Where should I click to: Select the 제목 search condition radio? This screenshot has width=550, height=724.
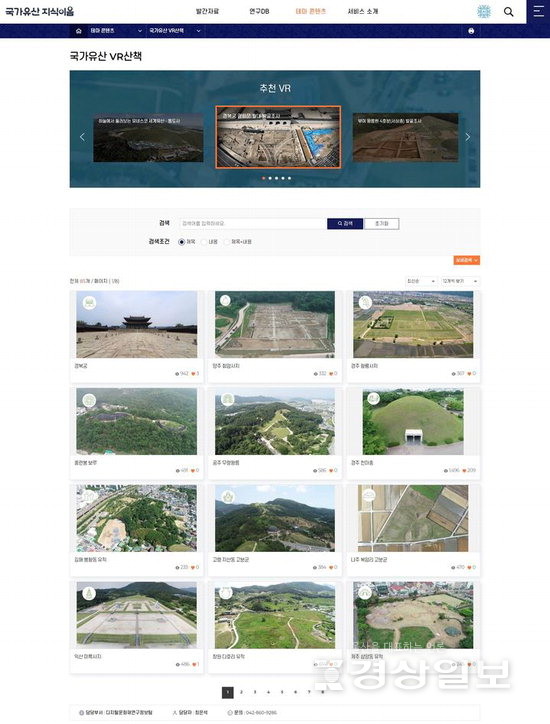click(181, 242)
